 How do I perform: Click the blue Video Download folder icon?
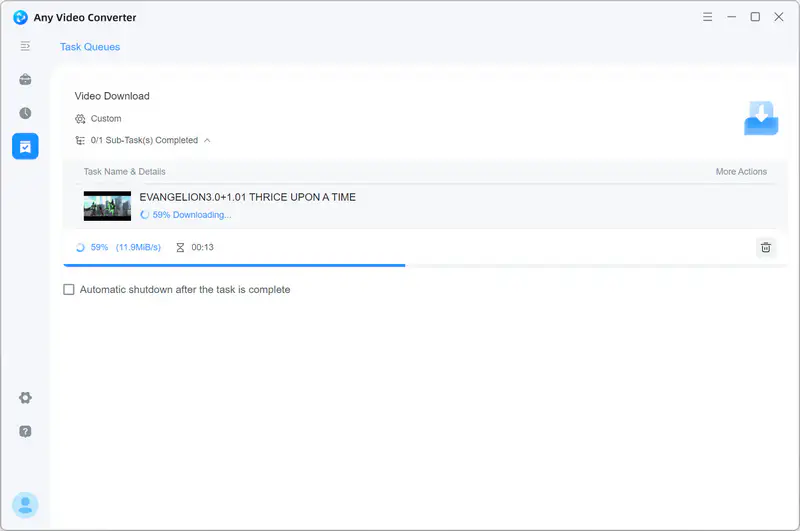click(761, 118)
